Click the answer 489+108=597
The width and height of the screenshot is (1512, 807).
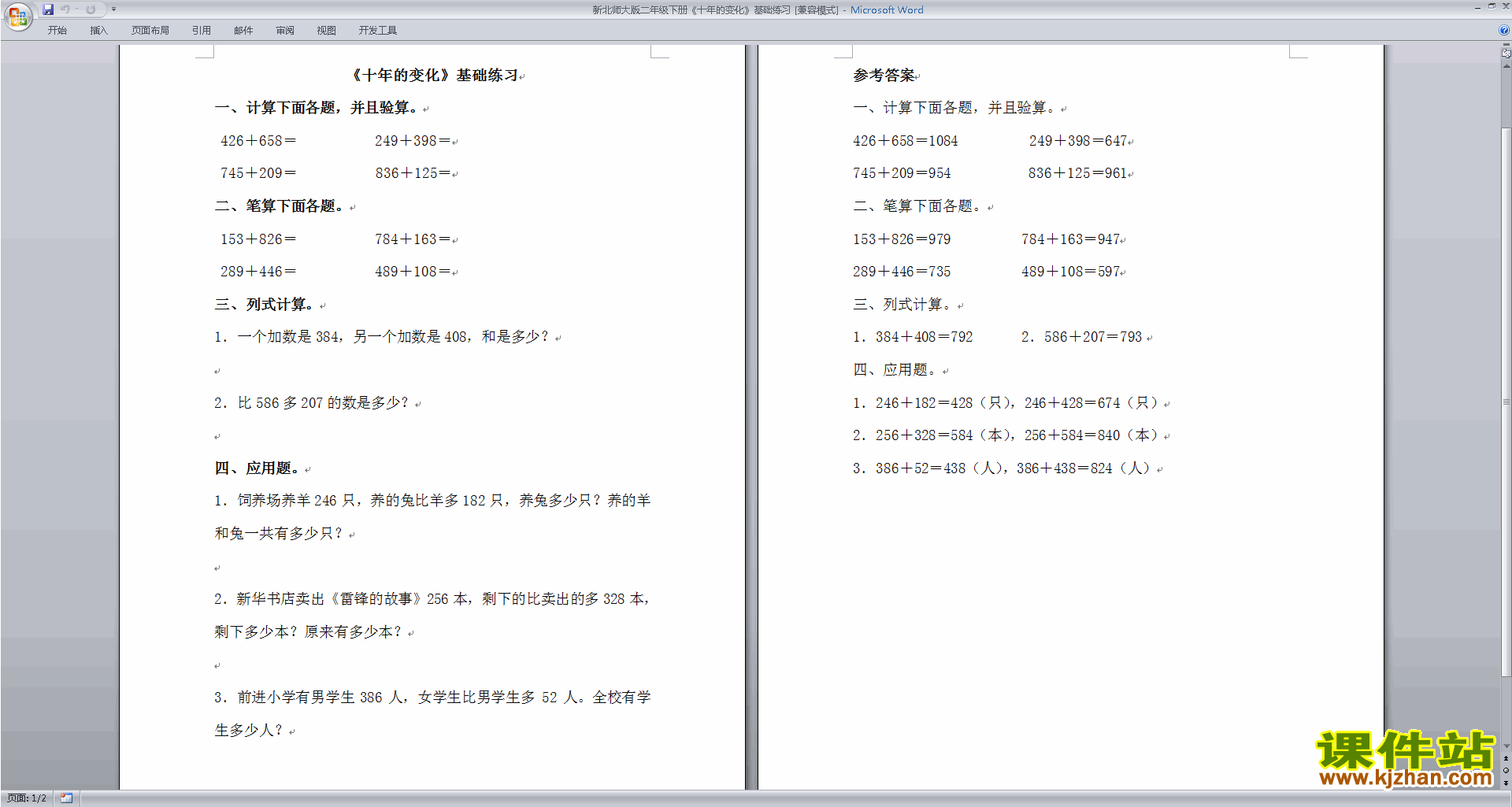[x=1070, y=272]
